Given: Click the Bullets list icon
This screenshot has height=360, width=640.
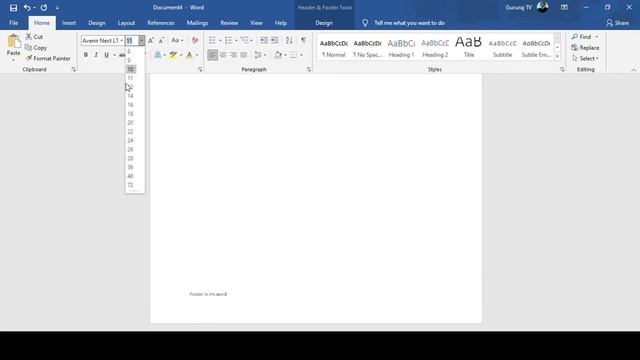Looking at the screenshot, I should (212, 40).
